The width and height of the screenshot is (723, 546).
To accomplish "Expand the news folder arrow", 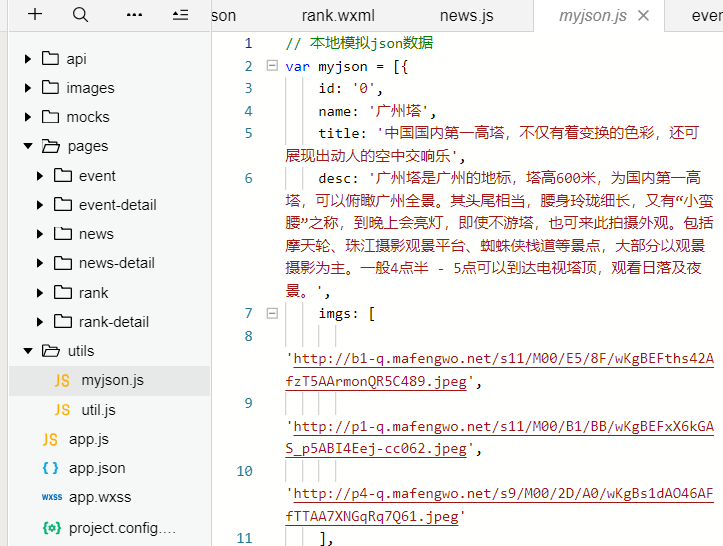I will (x=40, y=234).
